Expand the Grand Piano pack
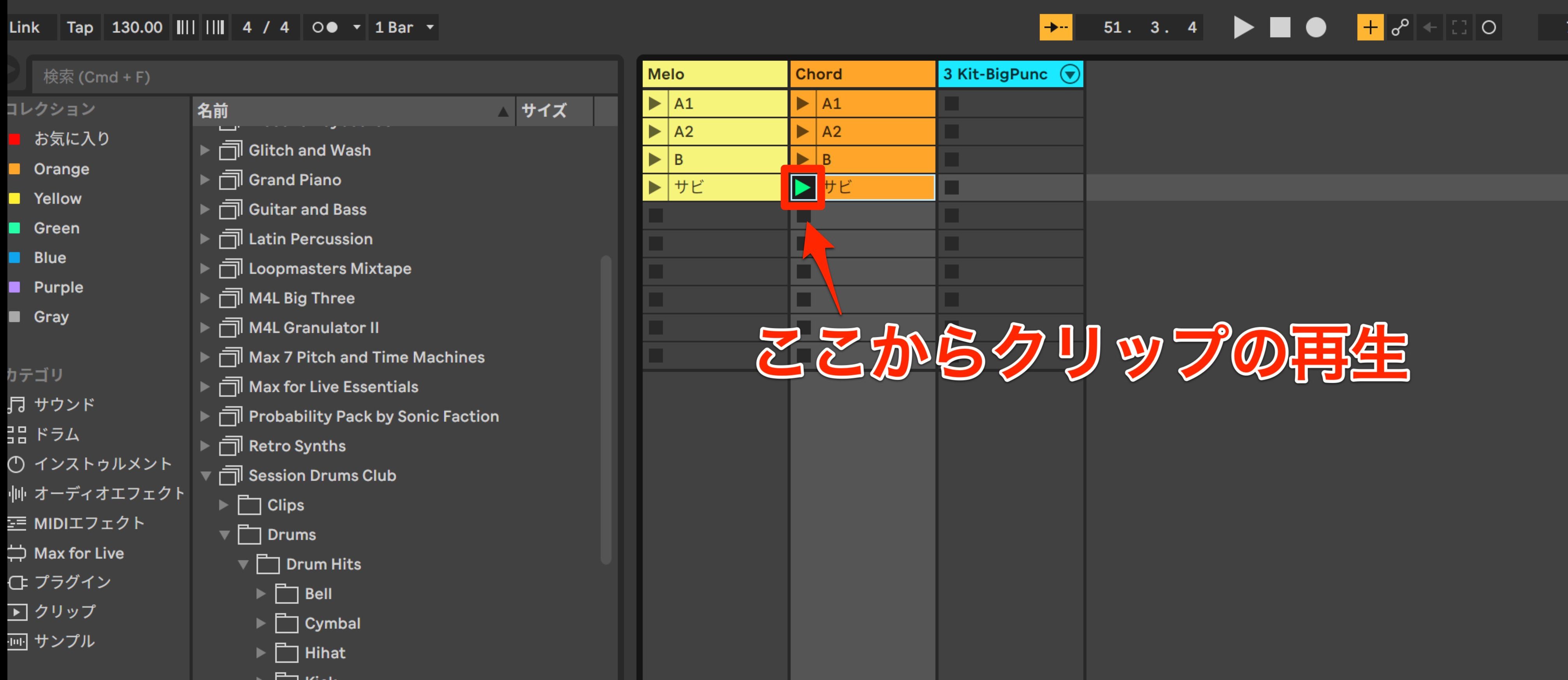This screenshot has height=680, width=1568. 205,180
